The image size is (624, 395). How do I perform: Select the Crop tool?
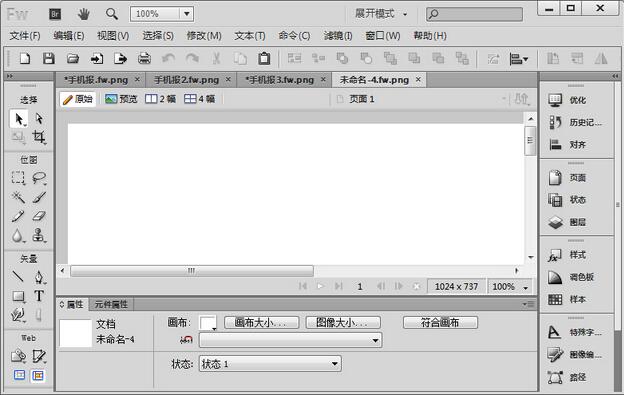[x=39, y=137]
